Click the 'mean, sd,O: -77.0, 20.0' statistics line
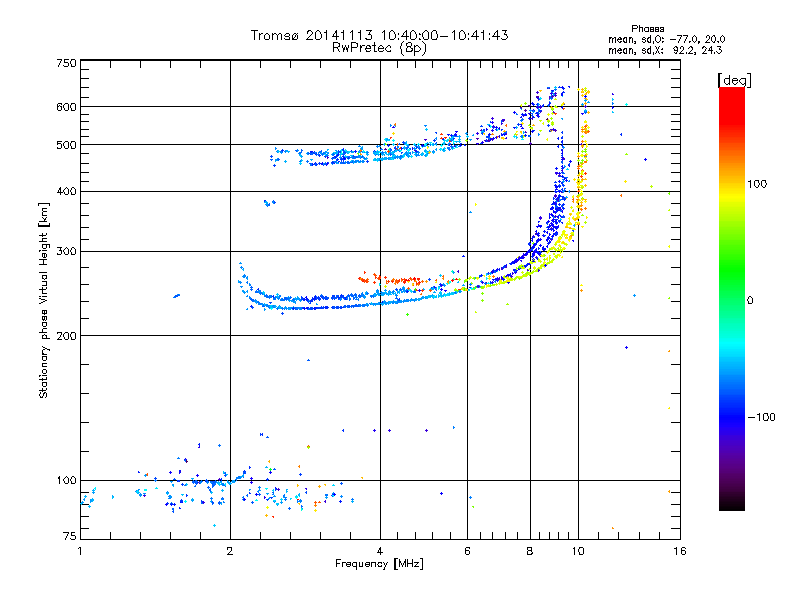The image size is (800, 600). point(666,40)
